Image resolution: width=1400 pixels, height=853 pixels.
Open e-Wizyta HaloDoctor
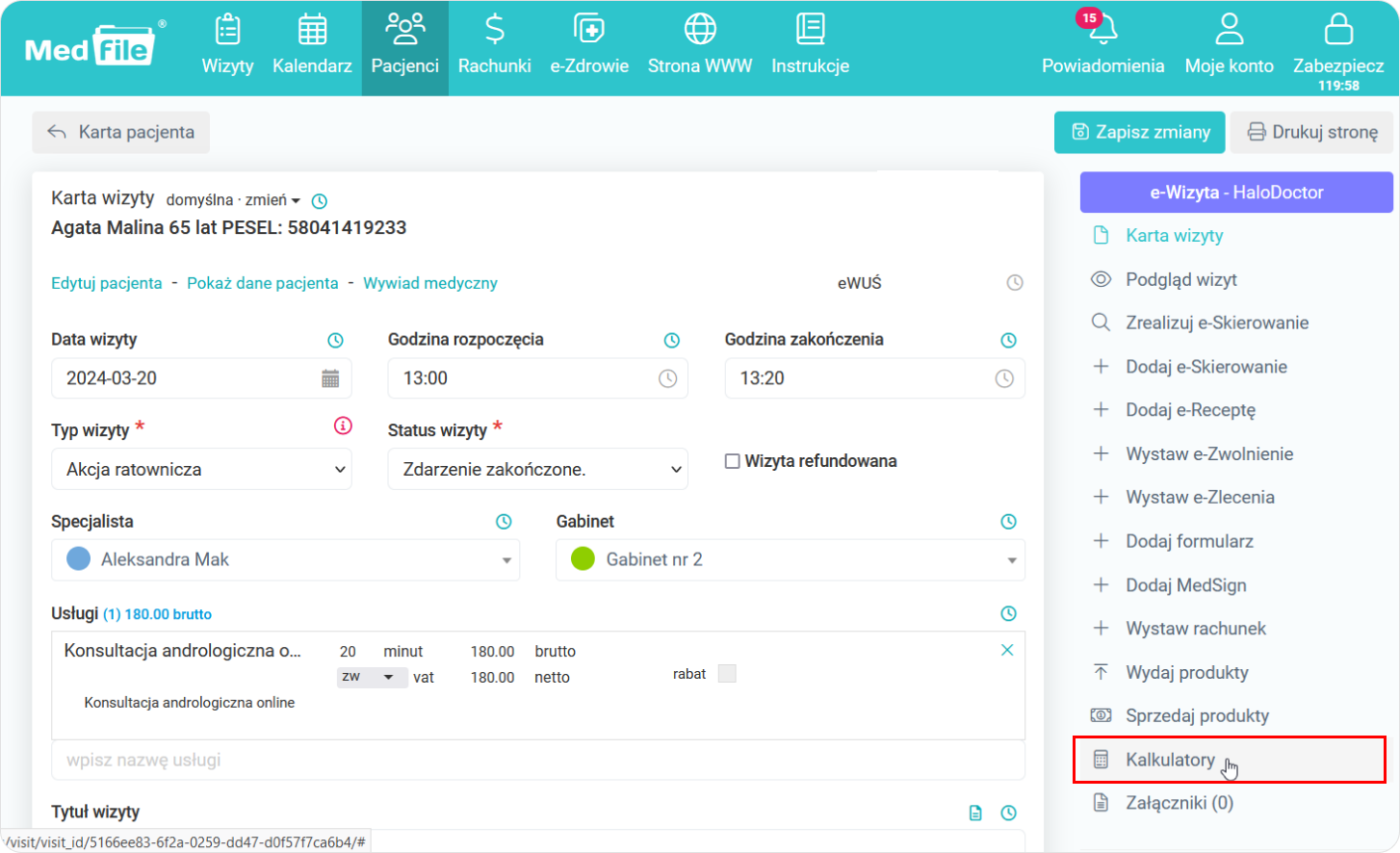[x=1236, y=193]
